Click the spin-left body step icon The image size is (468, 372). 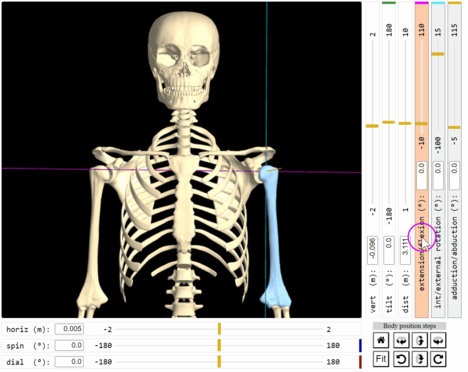tap(401, 340)
